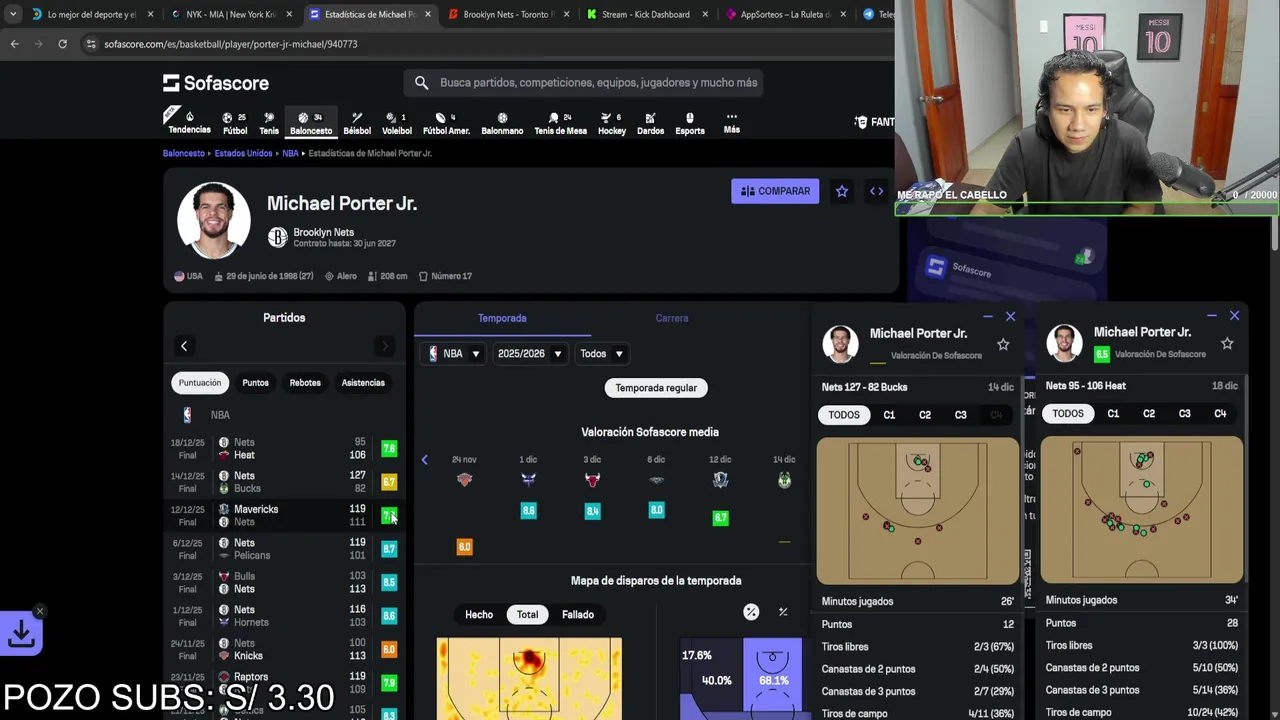1280x720 pixels.
Task: Click the Sofascore search field
Action: [x=583, y=83]
